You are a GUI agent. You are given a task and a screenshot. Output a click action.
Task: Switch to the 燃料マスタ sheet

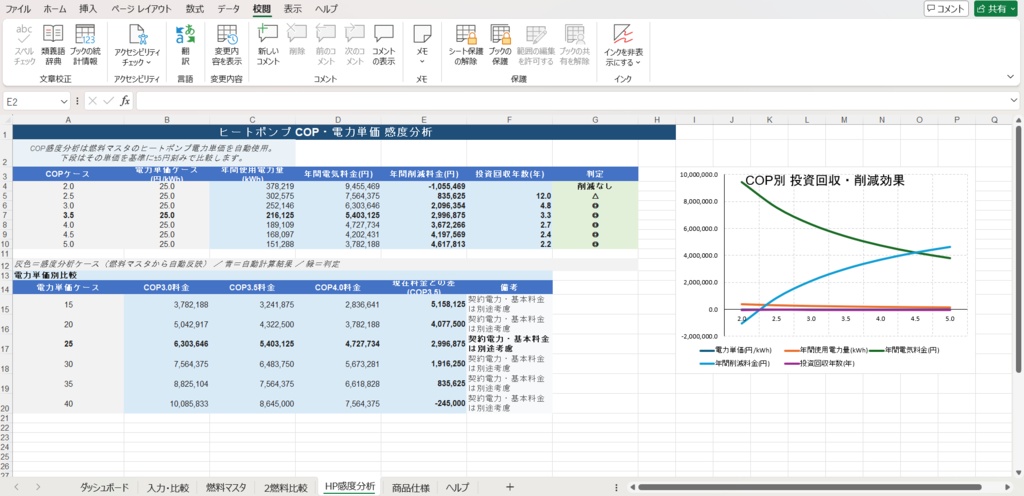pos(226,487)
